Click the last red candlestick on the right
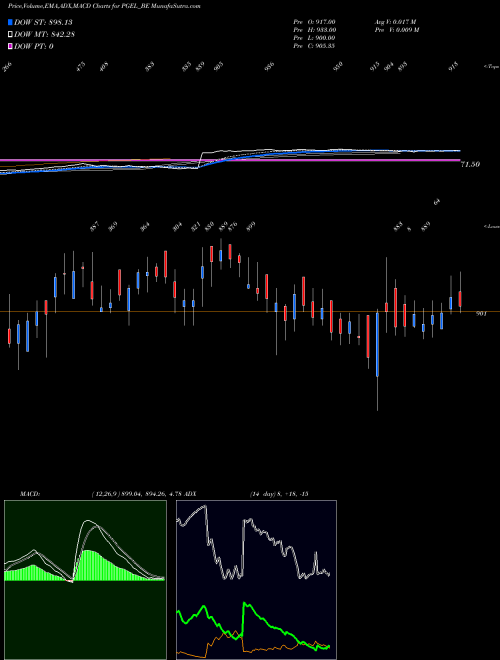 click(460, 299)
